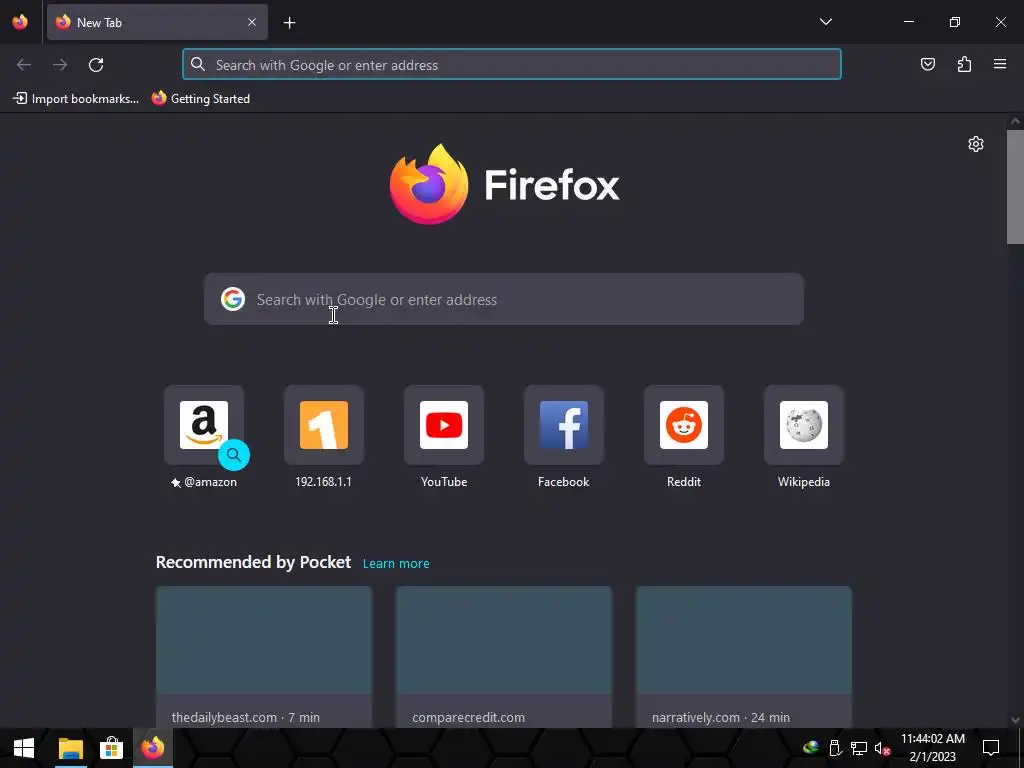Viewport: 1024px width, 768px height.
Task: Open Getting Started bookmark
Action: pos(200,99)
